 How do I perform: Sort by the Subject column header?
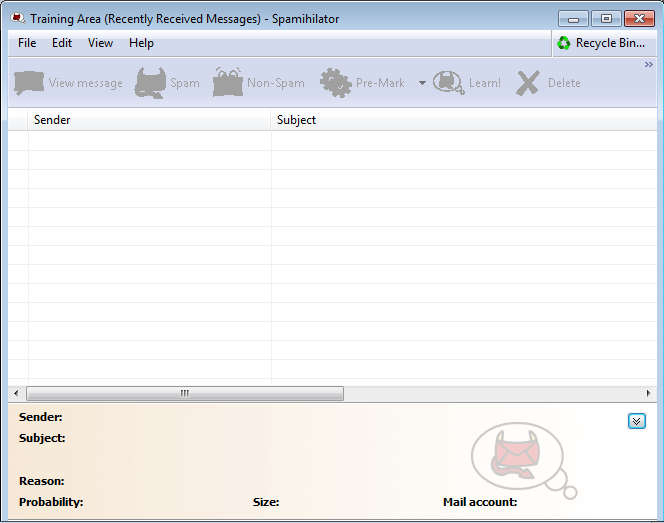click(x=464, y=120)
